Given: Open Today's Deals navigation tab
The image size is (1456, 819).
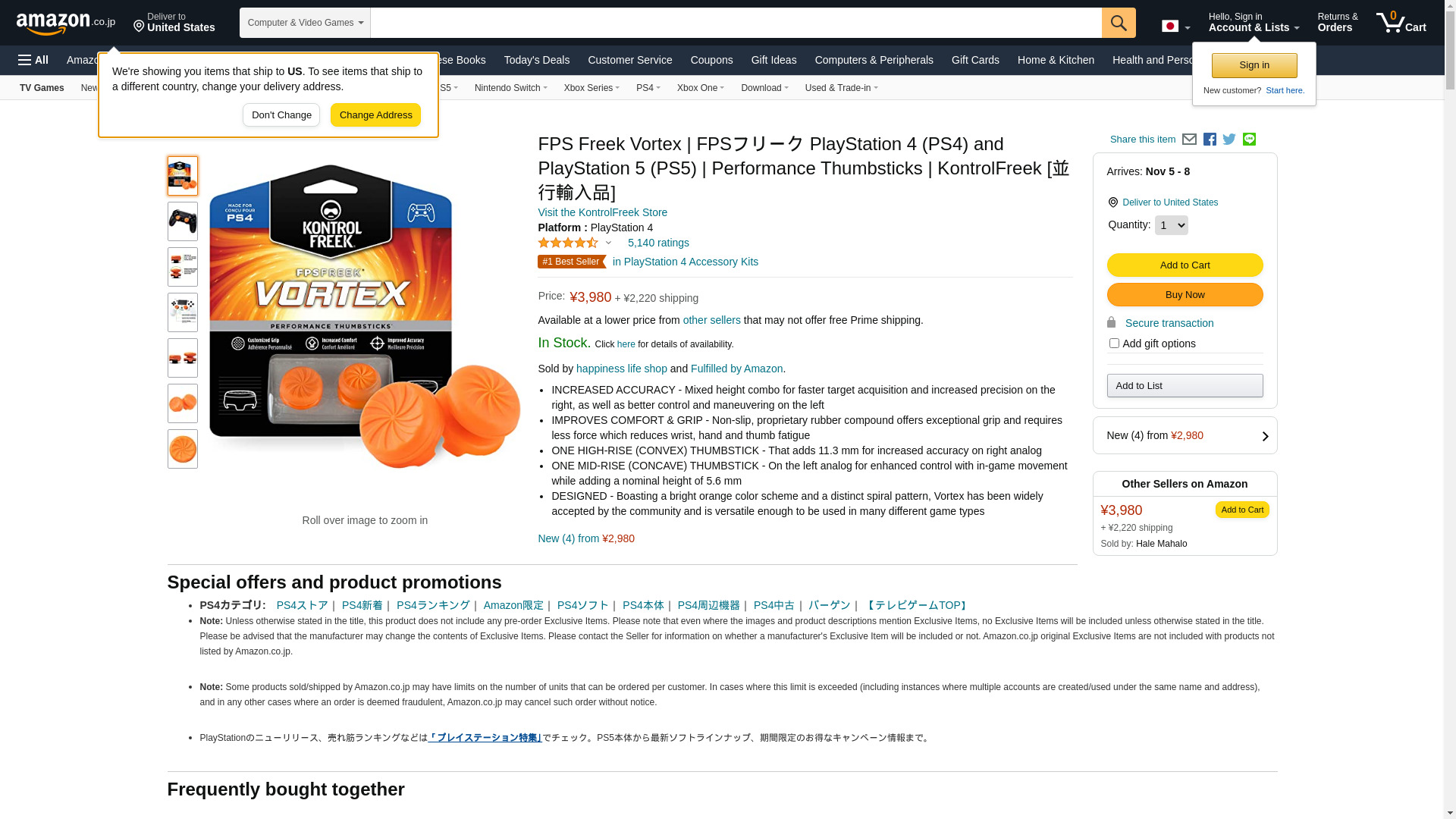Looking at the screenshot, I should tap(536, 60).
